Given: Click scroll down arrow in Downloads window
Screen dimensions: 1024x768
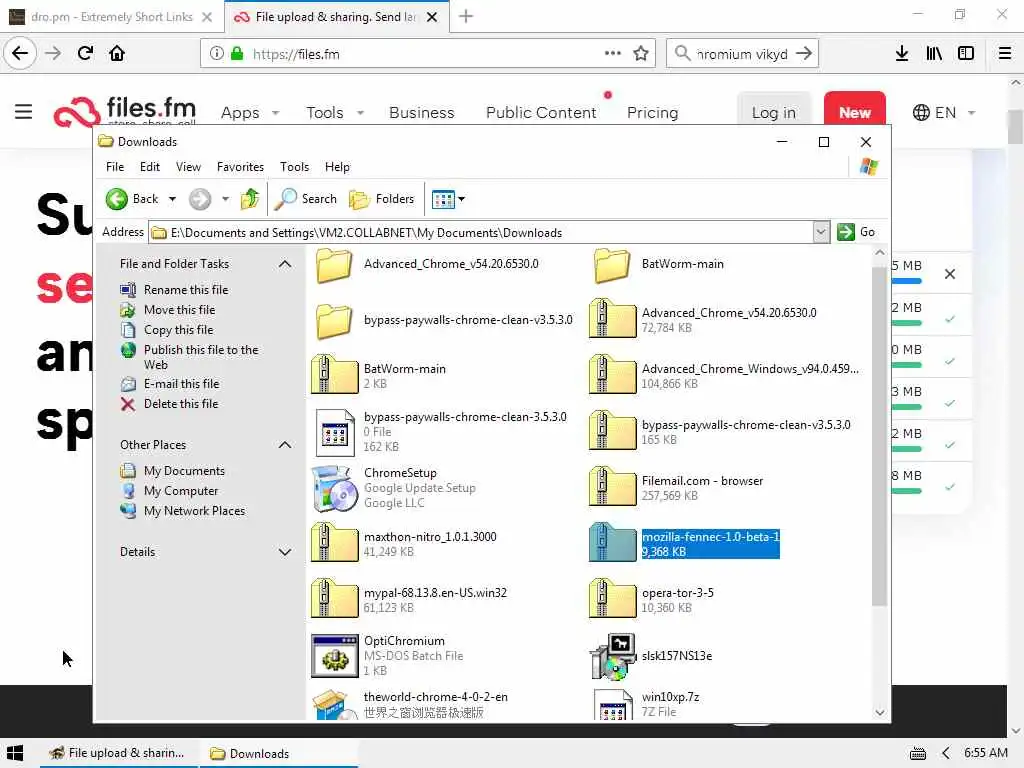Looking at the screenshot, I should pyautogui.click(x=880, y=712).
